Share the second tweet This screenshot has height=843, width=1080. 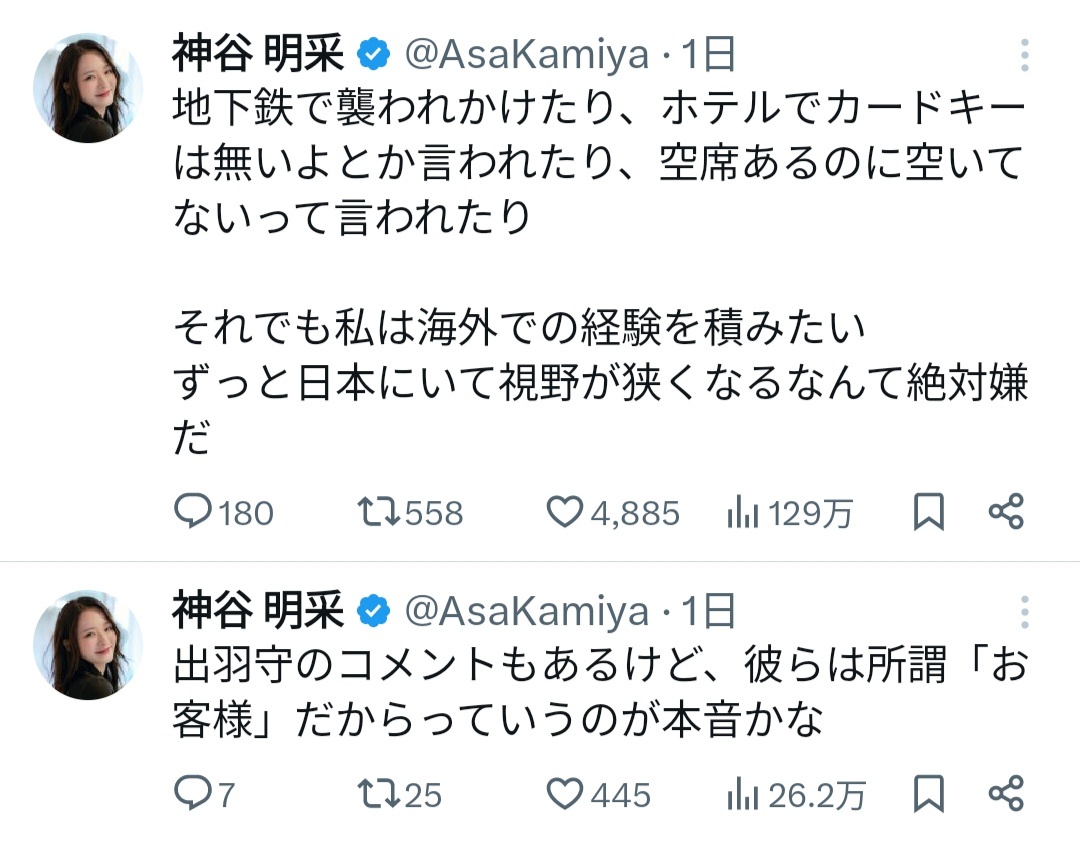(1005, 795)
